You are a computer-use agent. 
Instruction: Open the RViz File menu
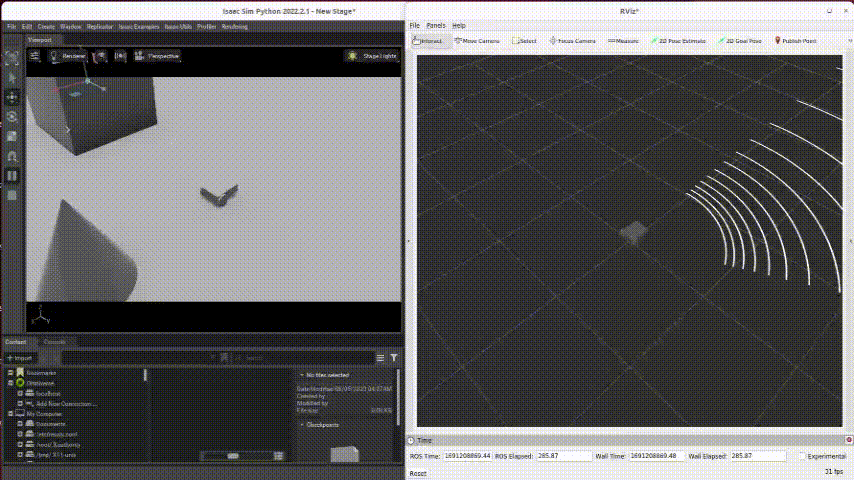click(x=414, y=26)
